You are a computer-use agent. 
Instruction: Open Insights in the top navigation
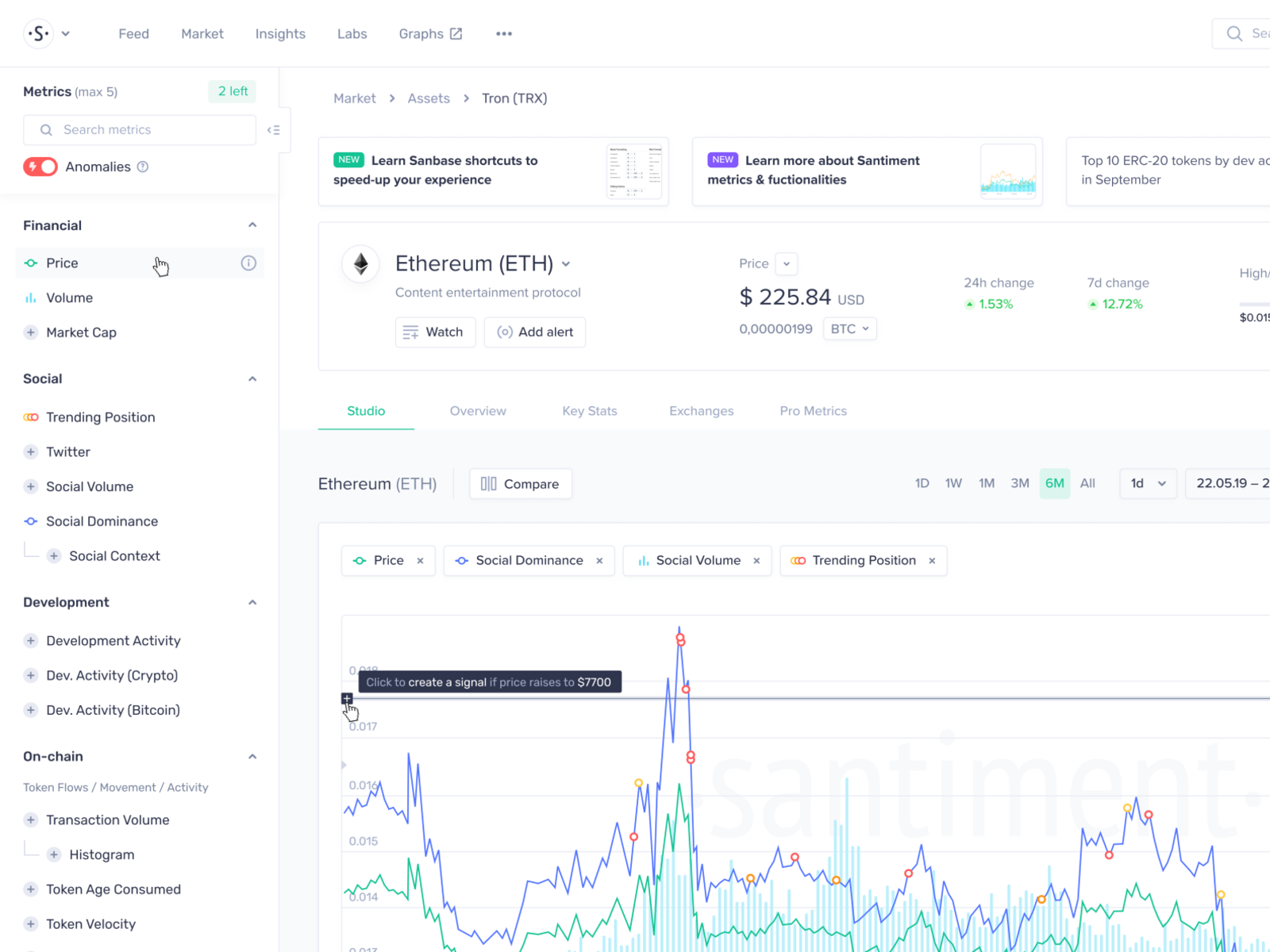point(280,33)
